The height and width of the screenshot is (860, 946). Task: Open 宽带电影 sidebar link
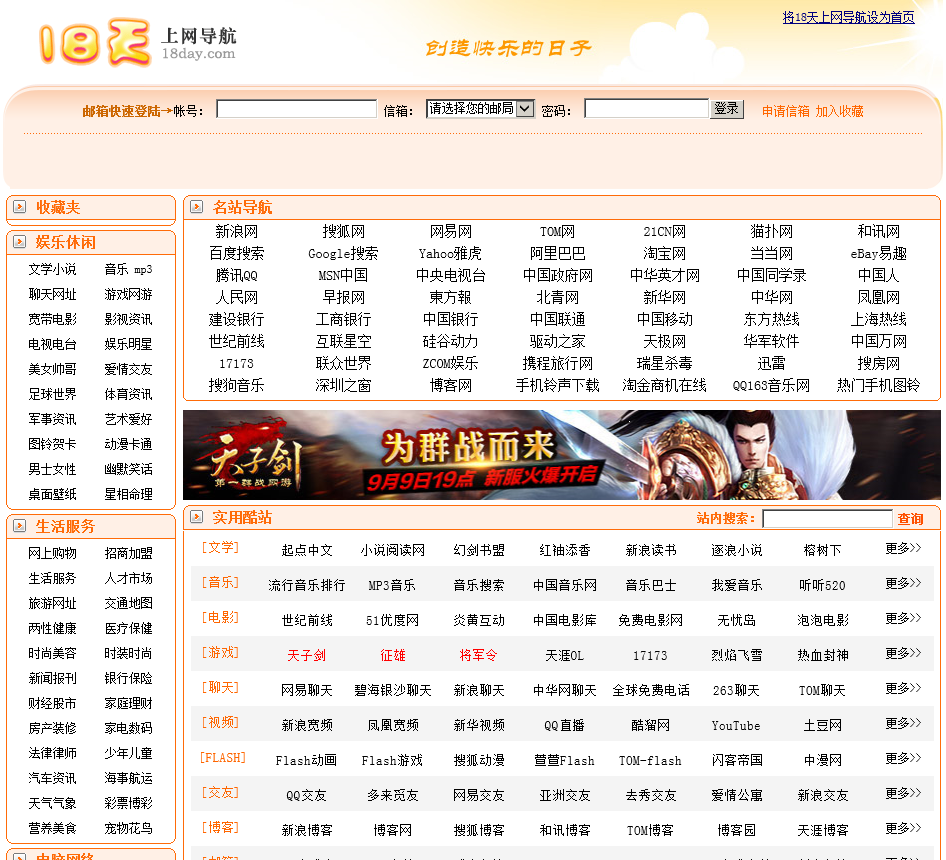pyautogui.click(x=52, y=319)
